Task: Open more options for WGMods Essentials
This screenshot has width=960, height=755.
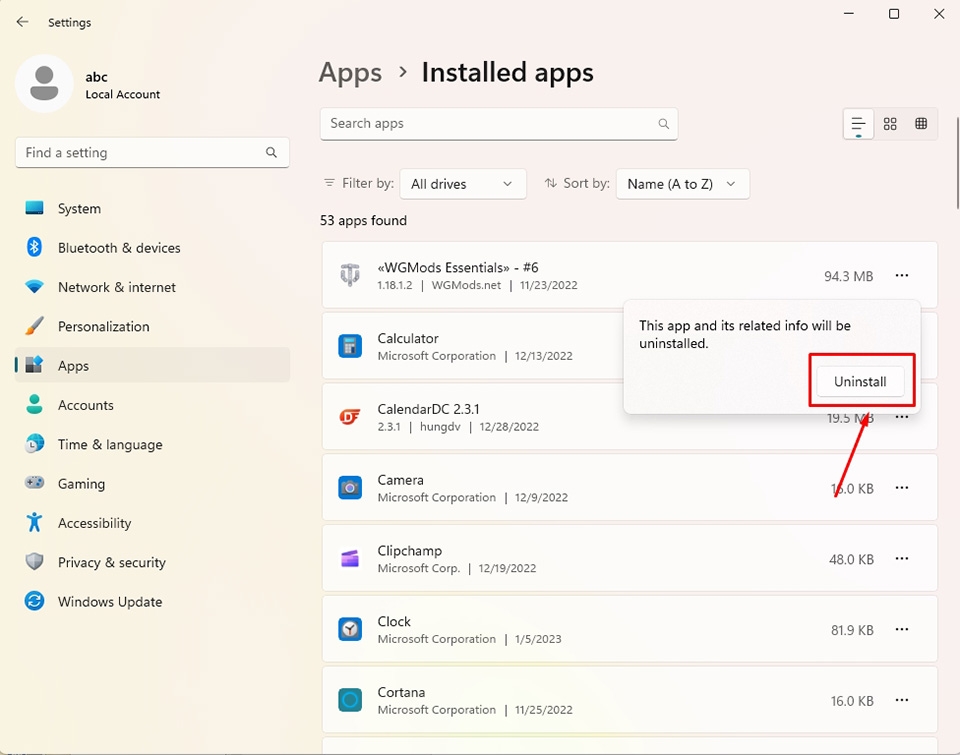Action: (902, 276)
